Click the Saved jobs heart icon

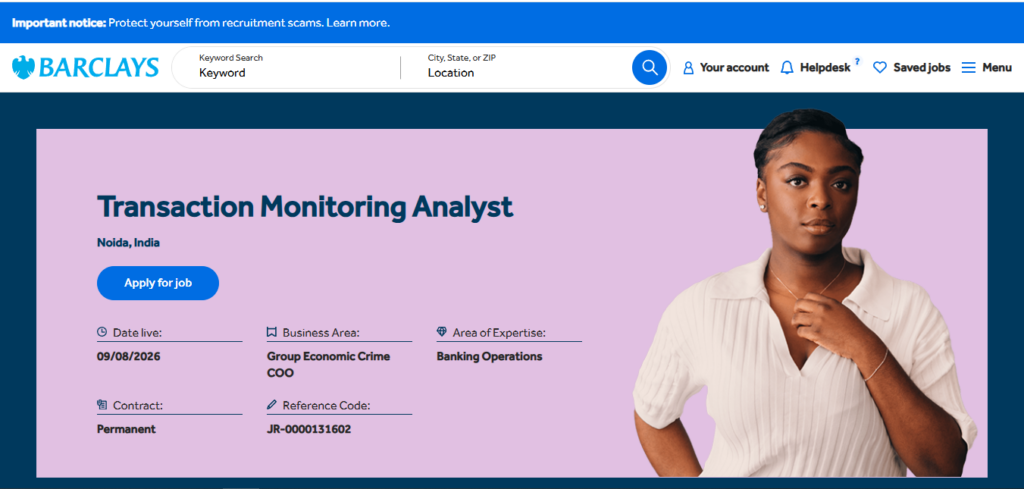(880, 67)
